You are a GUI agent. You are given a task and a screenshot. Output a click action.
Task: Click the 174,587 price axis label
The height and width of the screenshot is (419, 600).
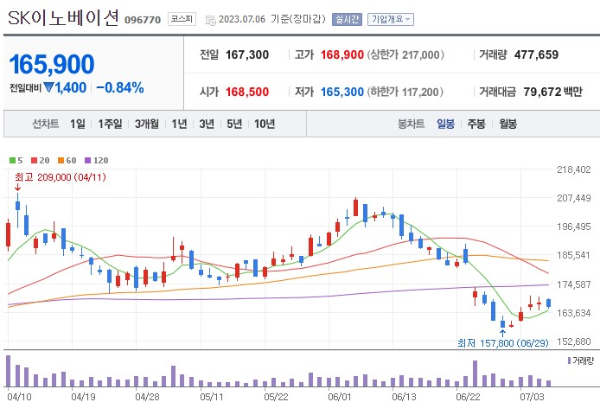click(x=574, y=284)
